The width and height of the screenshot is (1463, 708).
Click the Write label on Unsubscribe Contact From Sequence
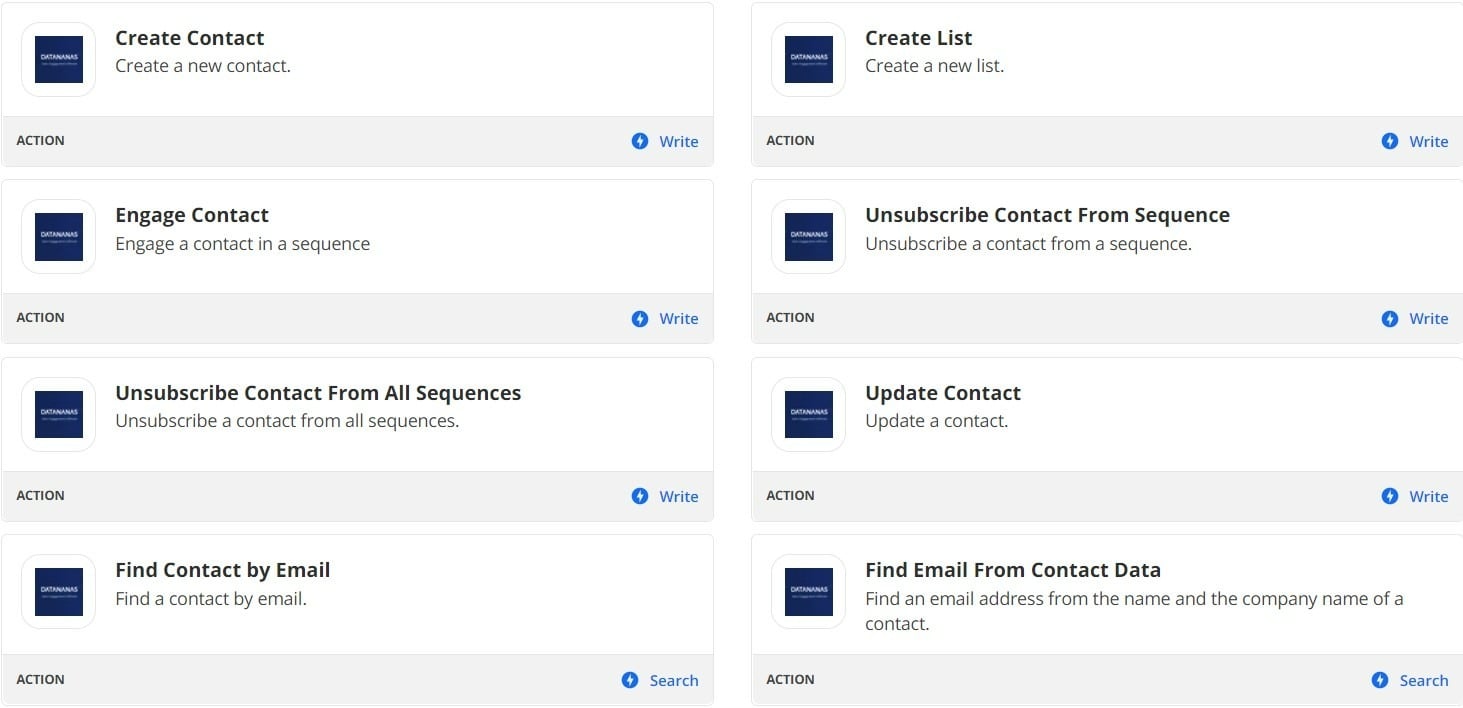click(x=1429, y=319)
